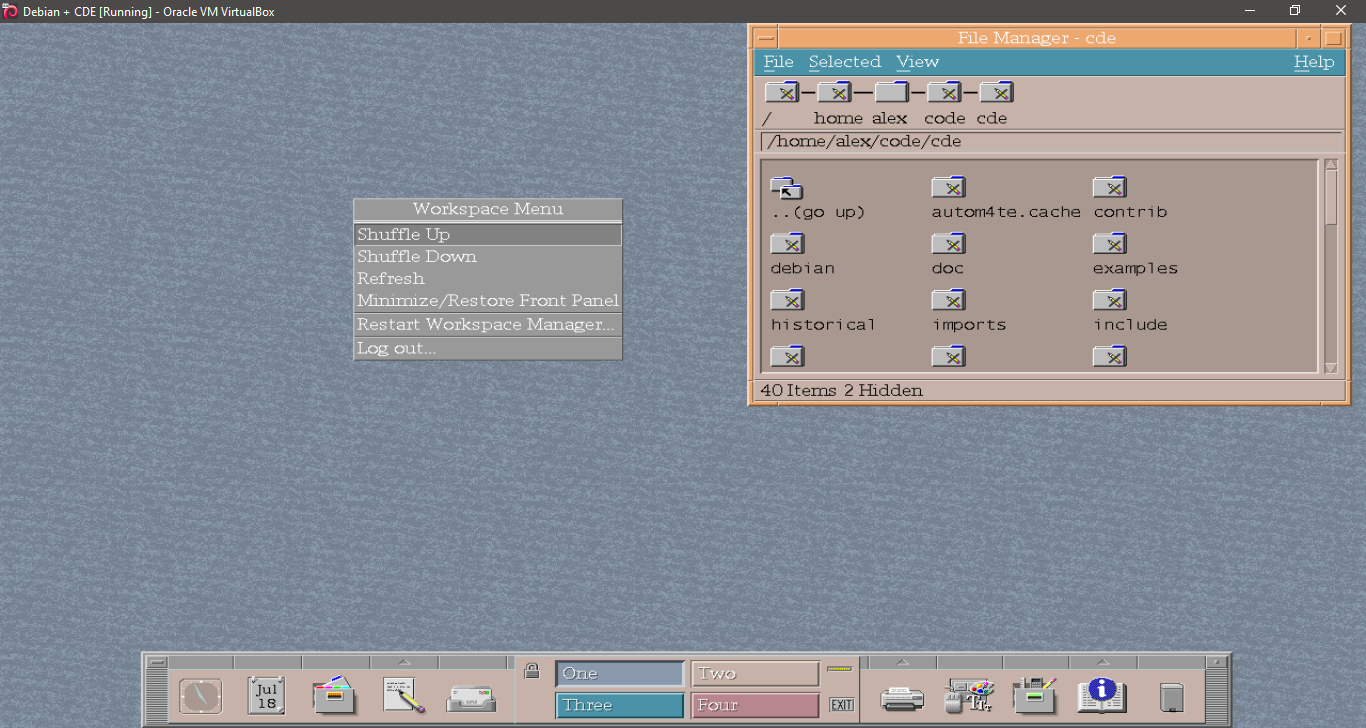Launch File Manager from the front panel drawer icon
This screenshot has height=728, width=1366.
[x=334, y=695]
